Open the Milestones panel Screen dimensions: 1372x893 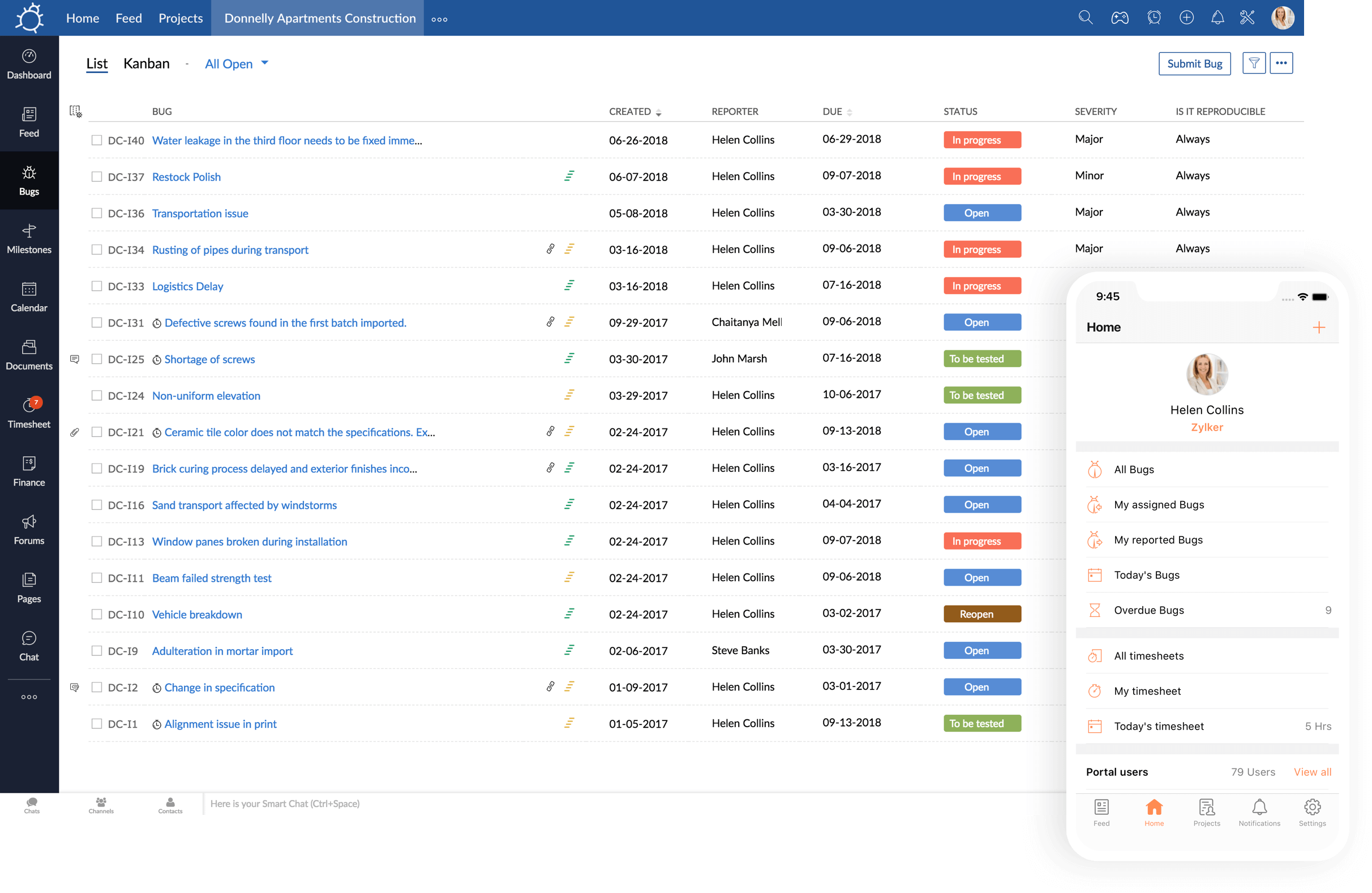click(x=29, y=237)
